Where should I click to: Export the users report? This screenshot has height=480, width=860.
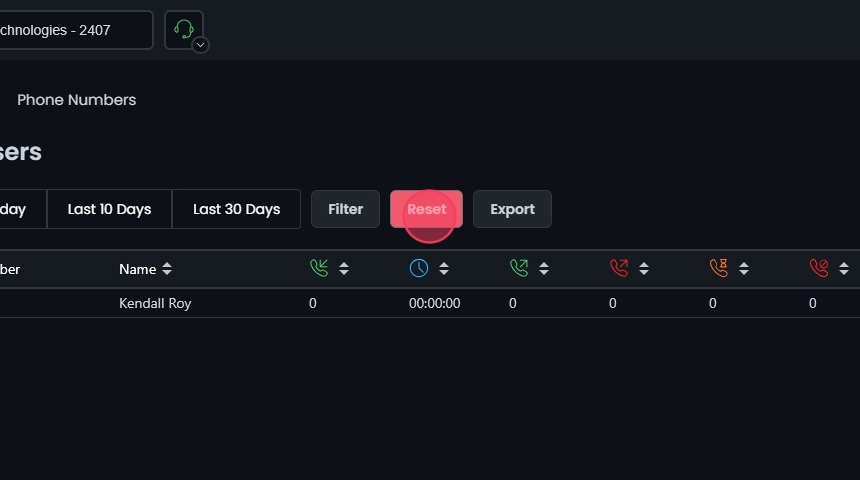point(512,209)
